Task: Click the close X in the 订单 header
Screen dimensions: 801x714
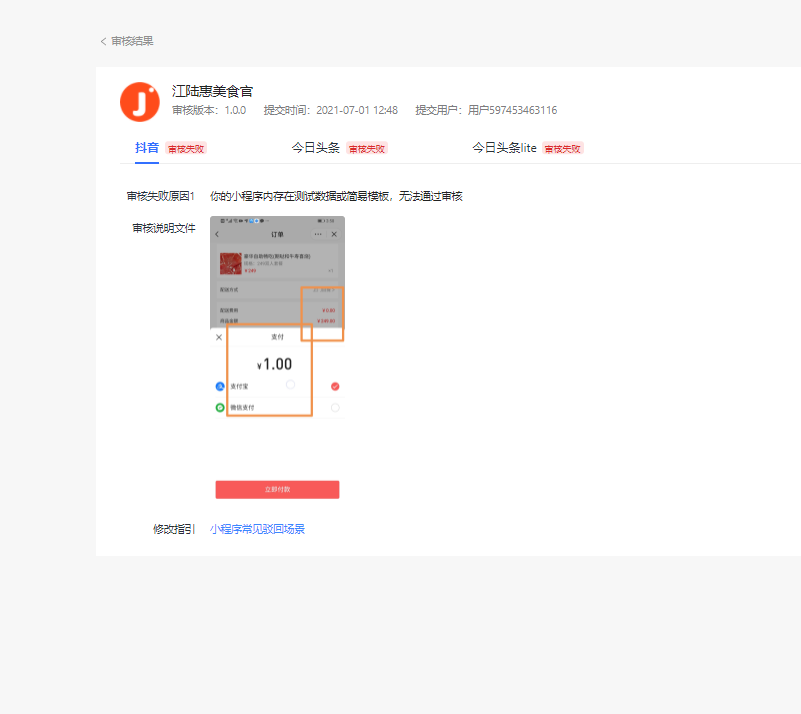Action: tap(334, 234)
